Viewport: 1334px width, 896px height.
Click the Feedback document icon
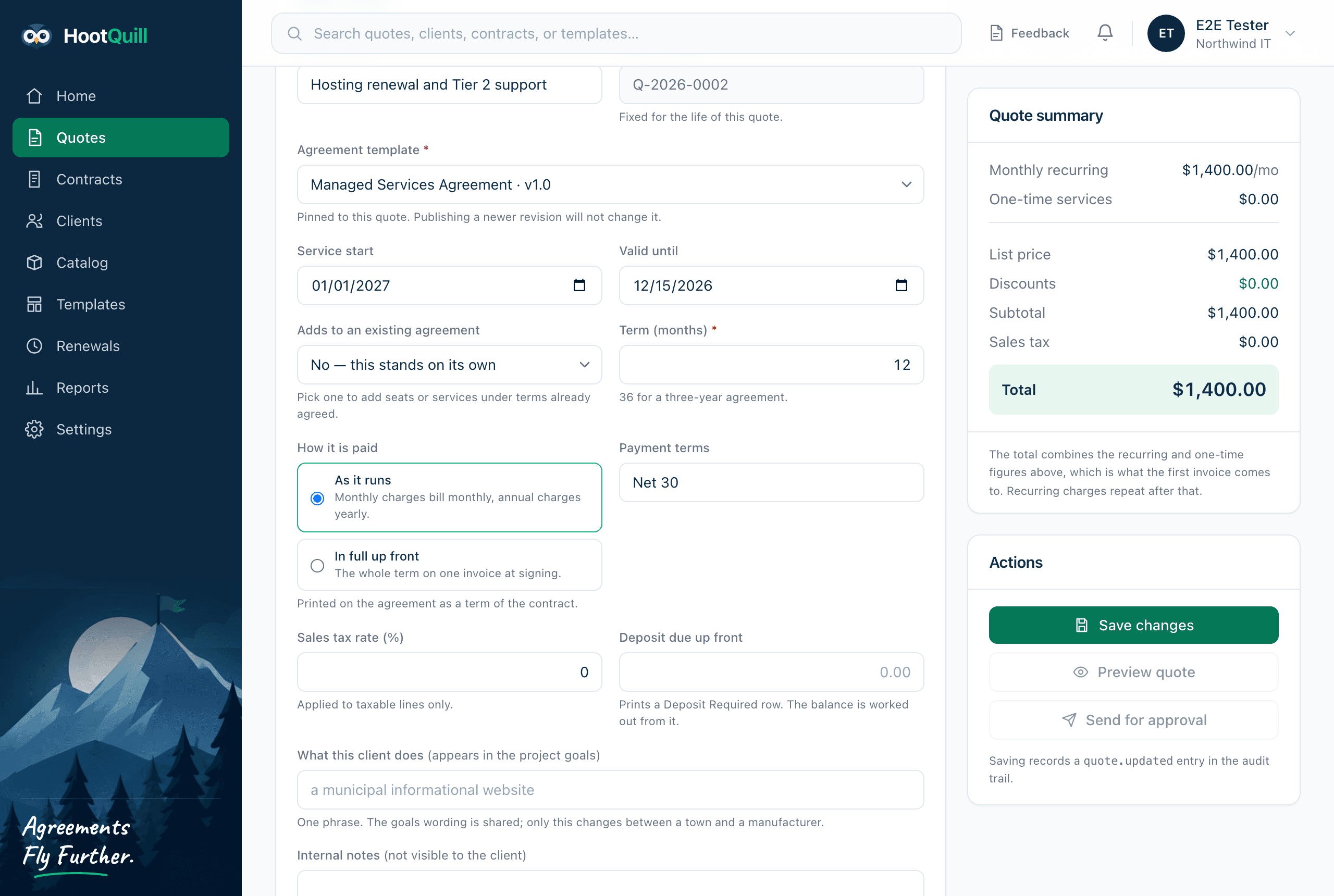click(996, 33)
